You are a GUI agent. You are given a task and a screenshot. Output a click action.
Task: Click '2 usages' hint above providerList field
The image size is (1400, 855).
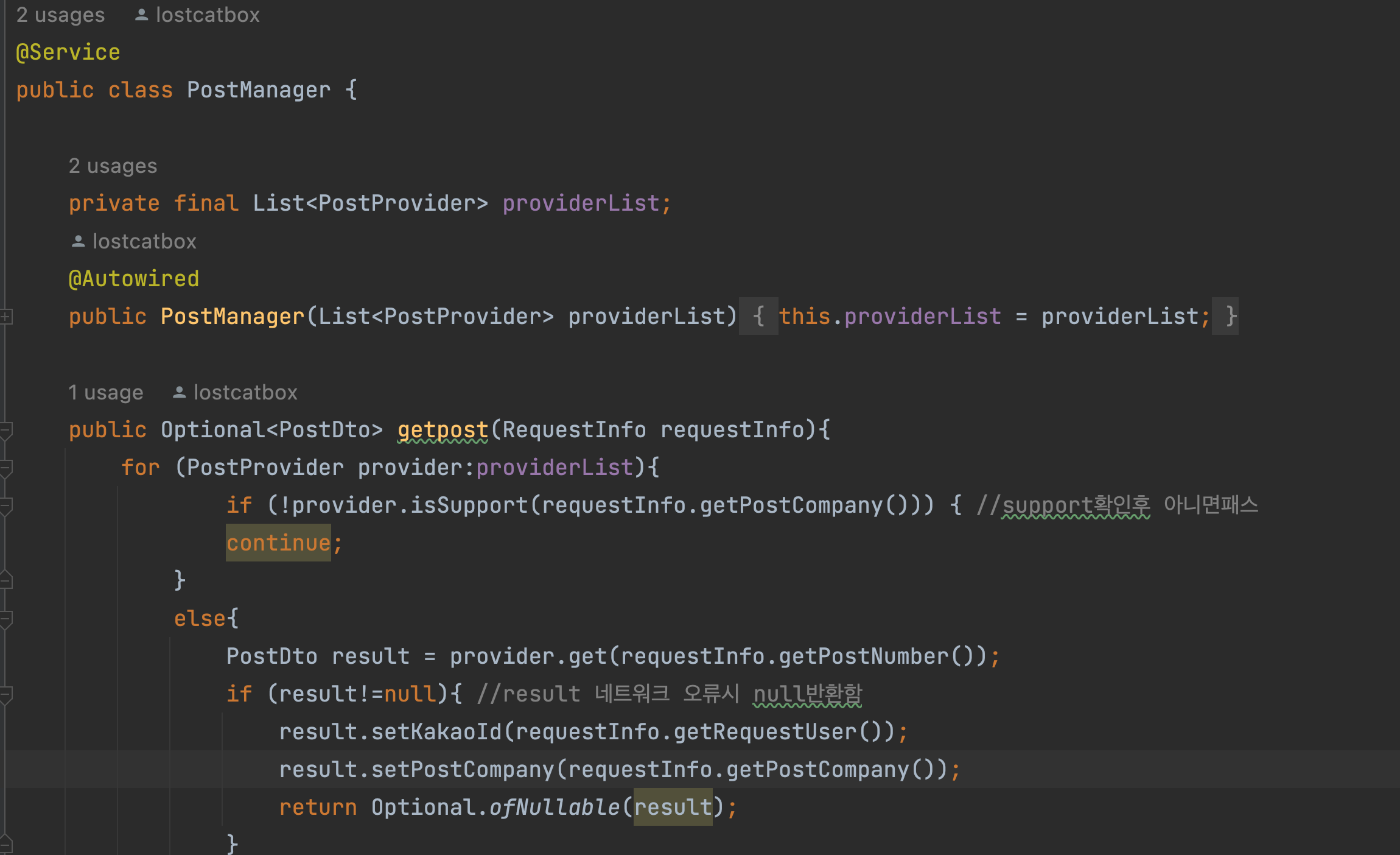(x=113, y=166)
